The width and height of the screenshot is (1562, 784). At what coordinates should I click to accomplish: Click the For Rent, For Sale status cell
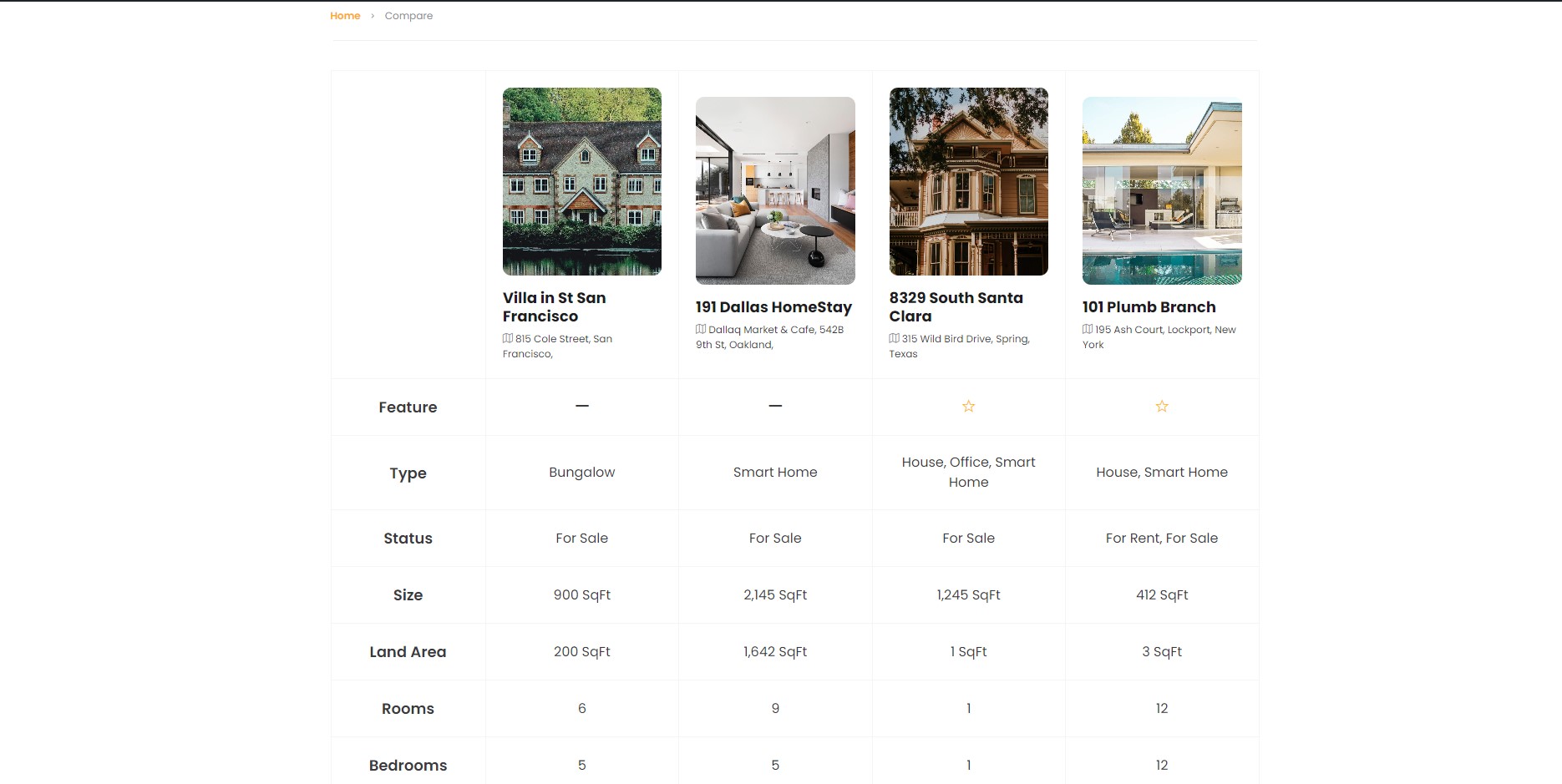pos(1162,539)
